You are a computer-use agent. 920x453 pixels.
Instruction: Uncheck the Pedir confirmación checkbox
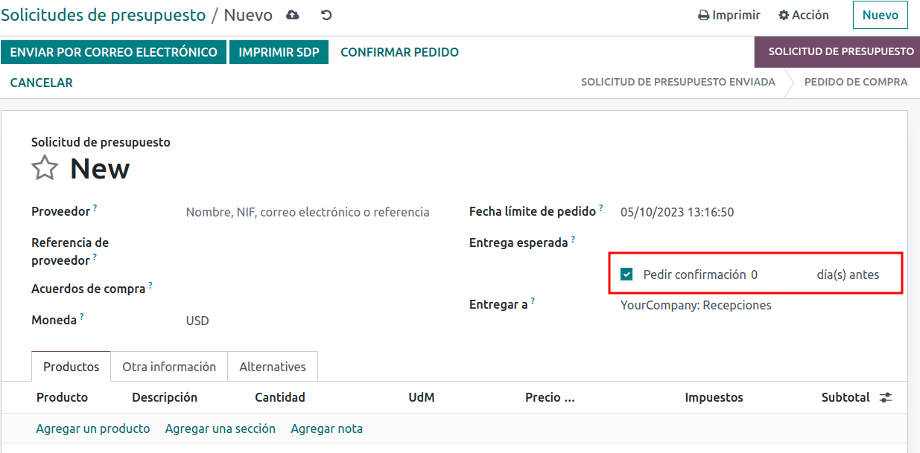(x=627, y=274)
